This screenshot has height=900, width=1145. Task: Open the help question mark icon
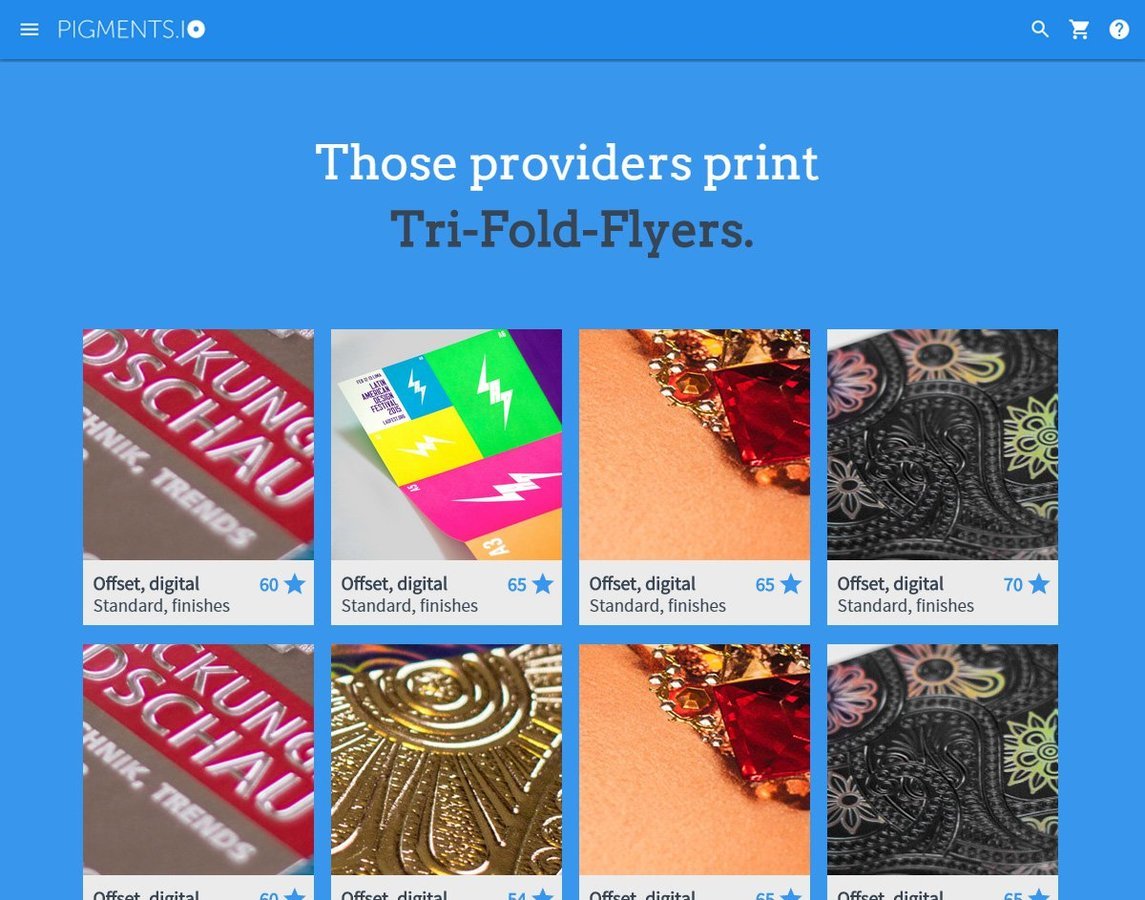coord(1119,29)
